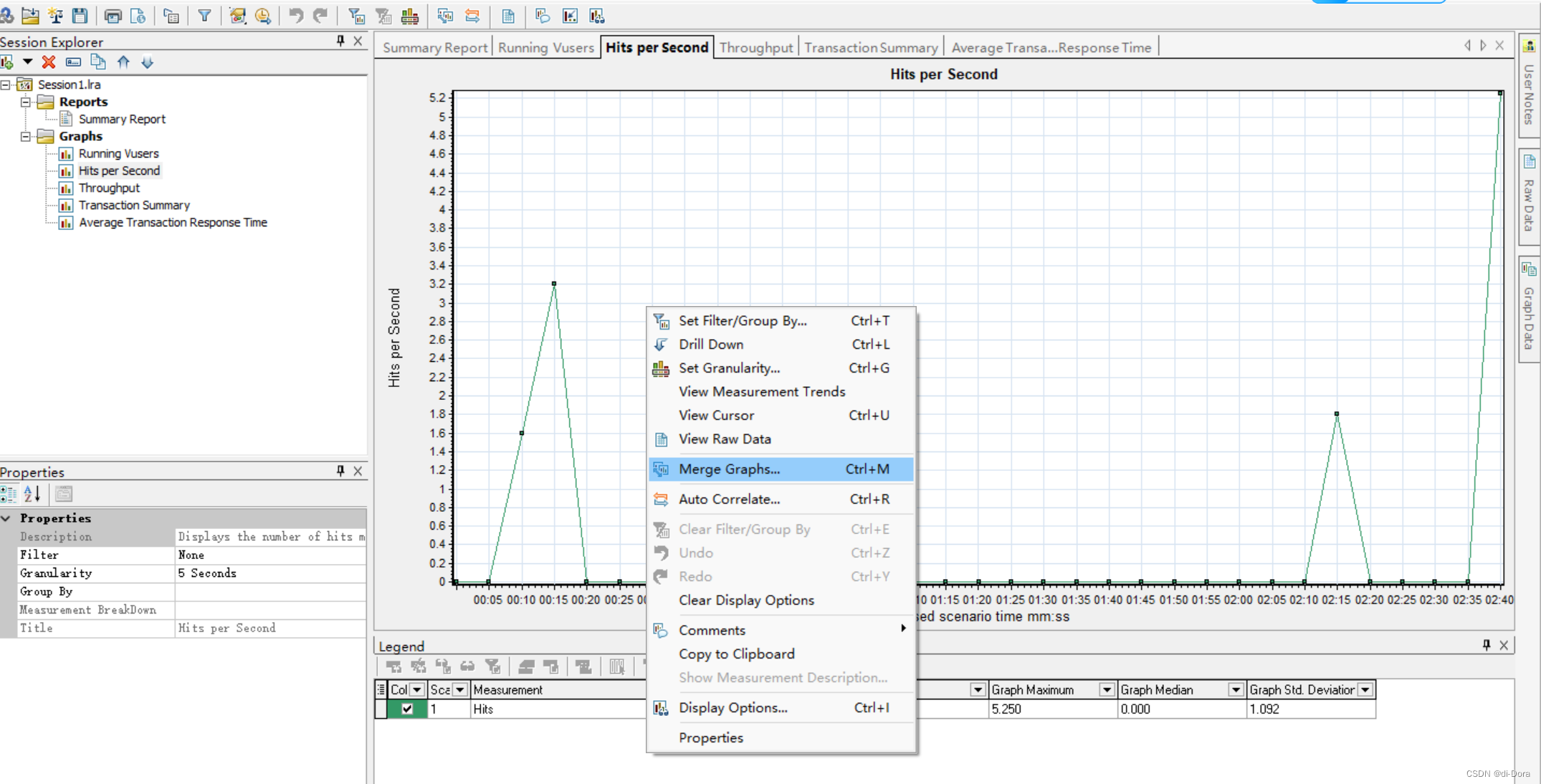The width and height of the screenshot is (1541, 784).
Task: Move item down with blue arrow
Action: (x=148, y=62)
